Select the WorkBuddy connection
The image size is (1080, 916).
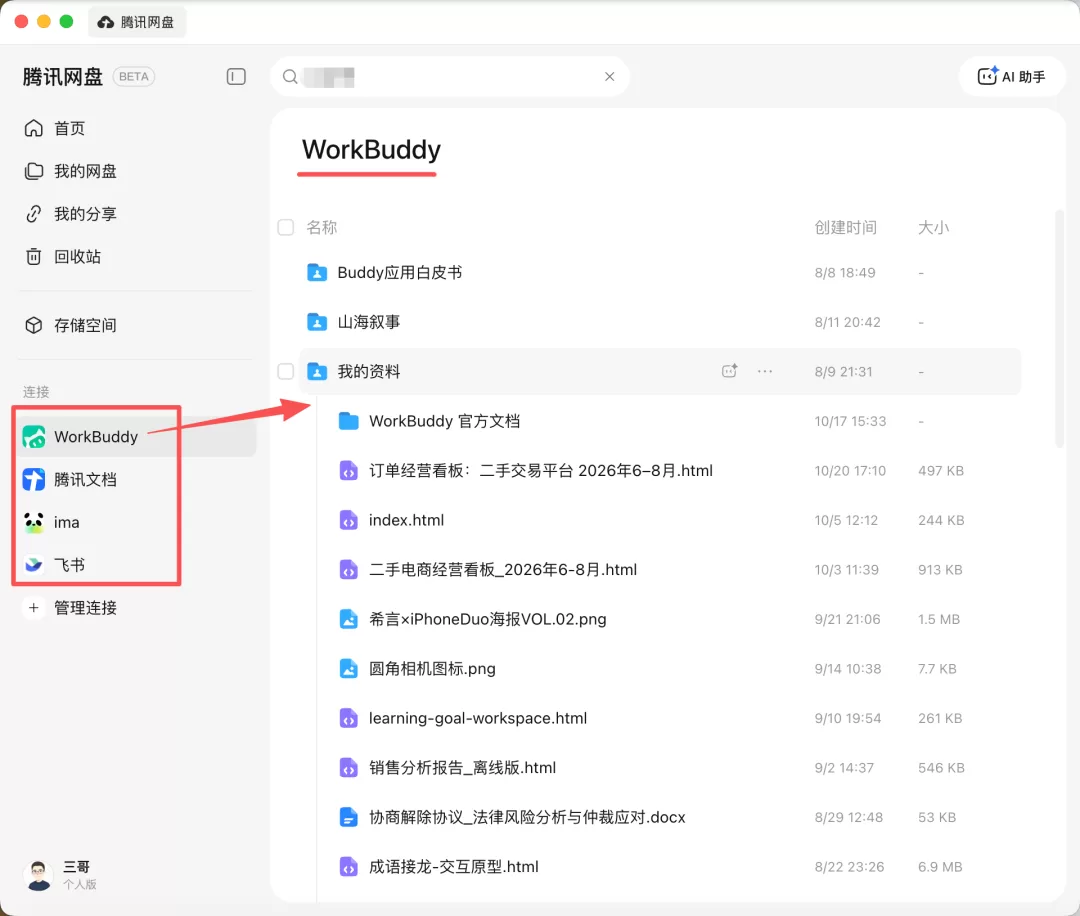(x=136, y=437)
